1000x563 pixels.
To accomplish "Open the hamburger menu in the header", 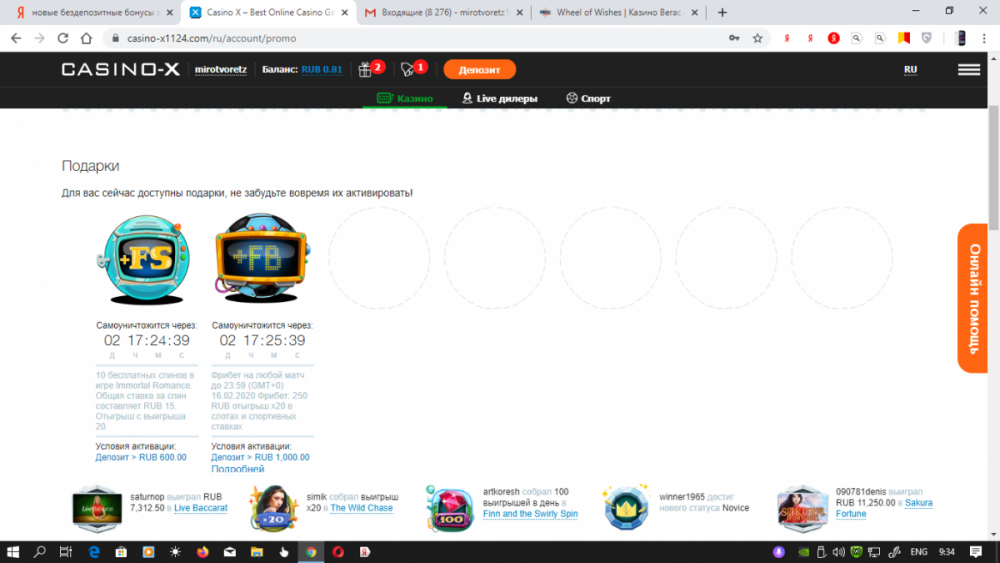I will pos(968,70).
